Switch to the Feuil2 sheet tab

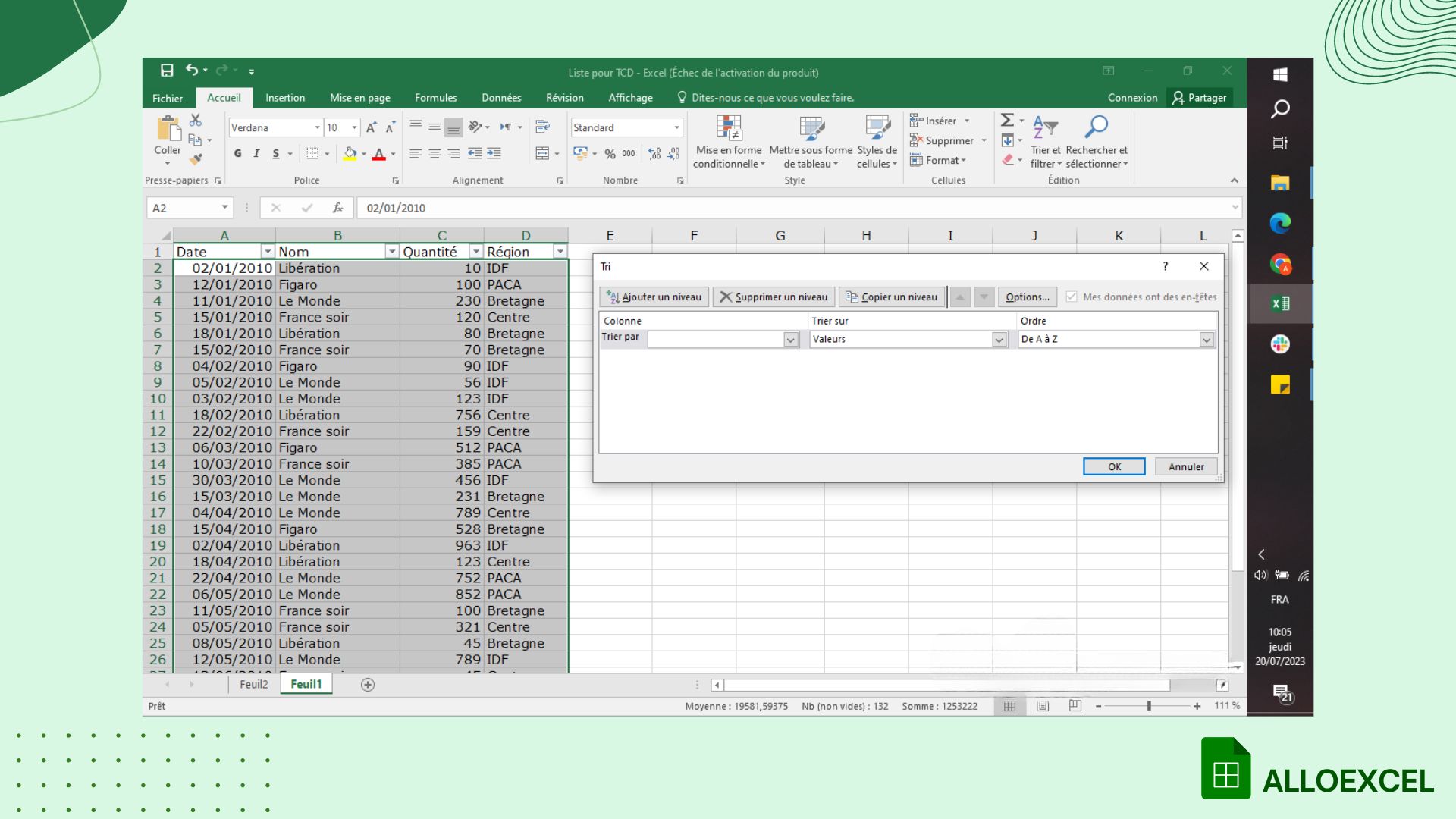click(252, 684)
